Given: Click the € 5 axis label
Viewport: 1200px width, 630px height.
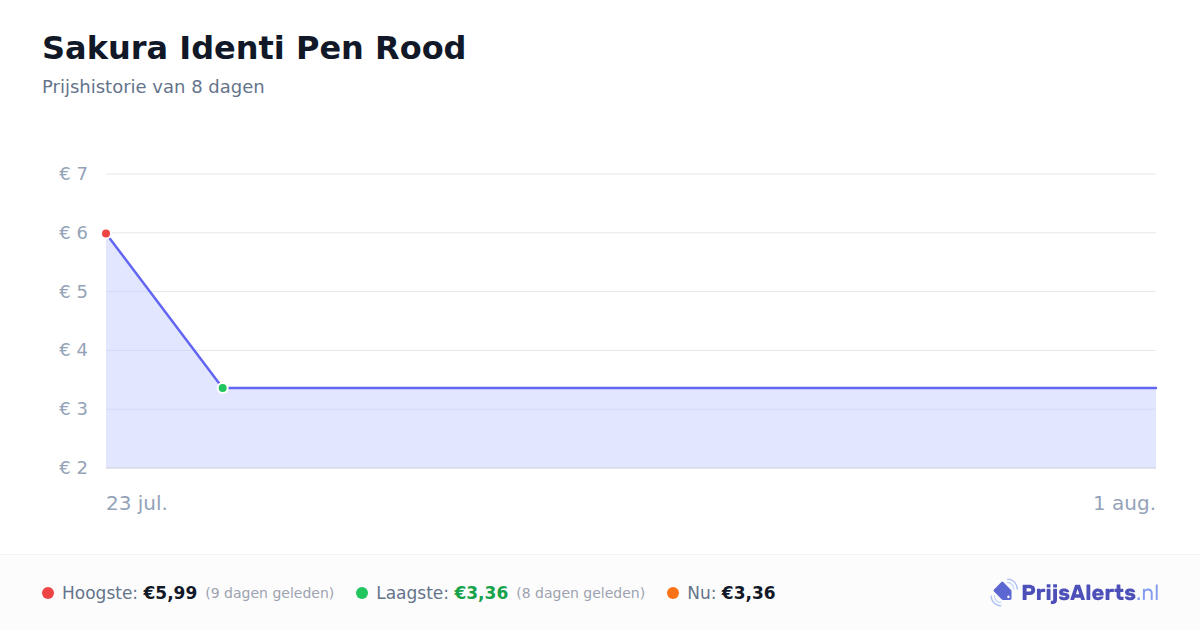Looking at the screenshot, I should coord(73,292).
